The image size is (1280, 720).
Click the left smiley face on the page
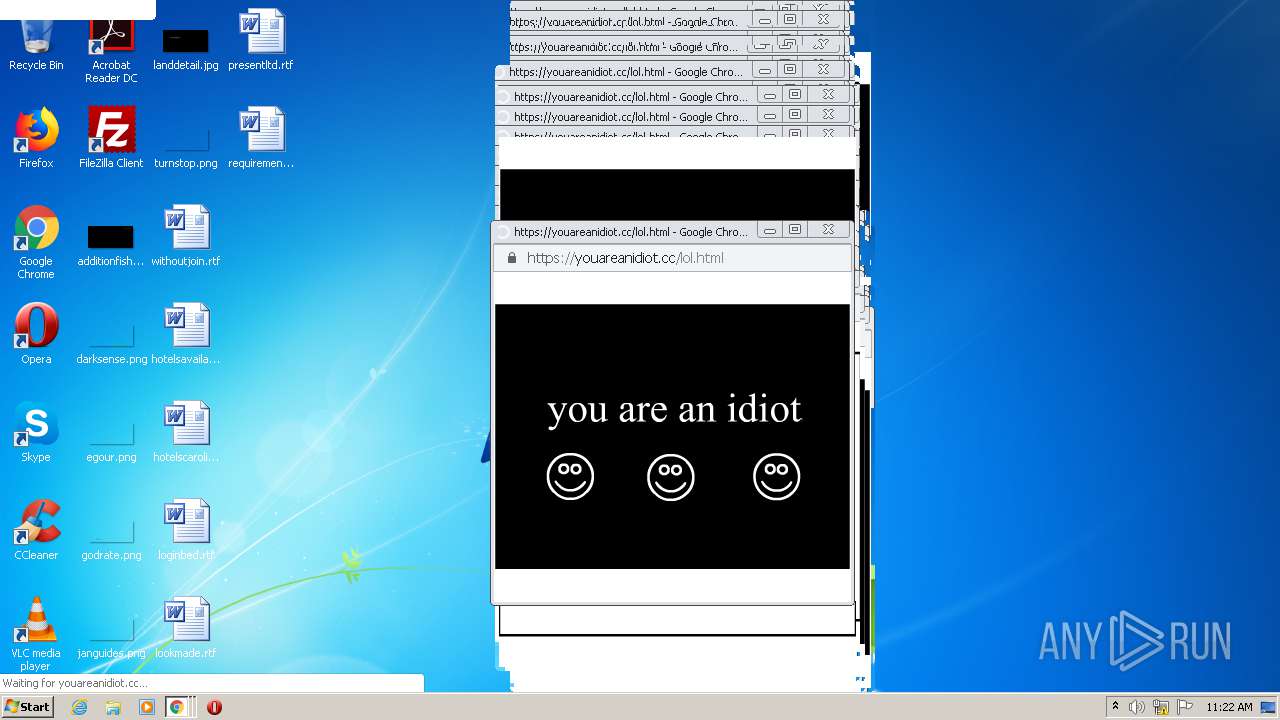(x=570, y=476)
